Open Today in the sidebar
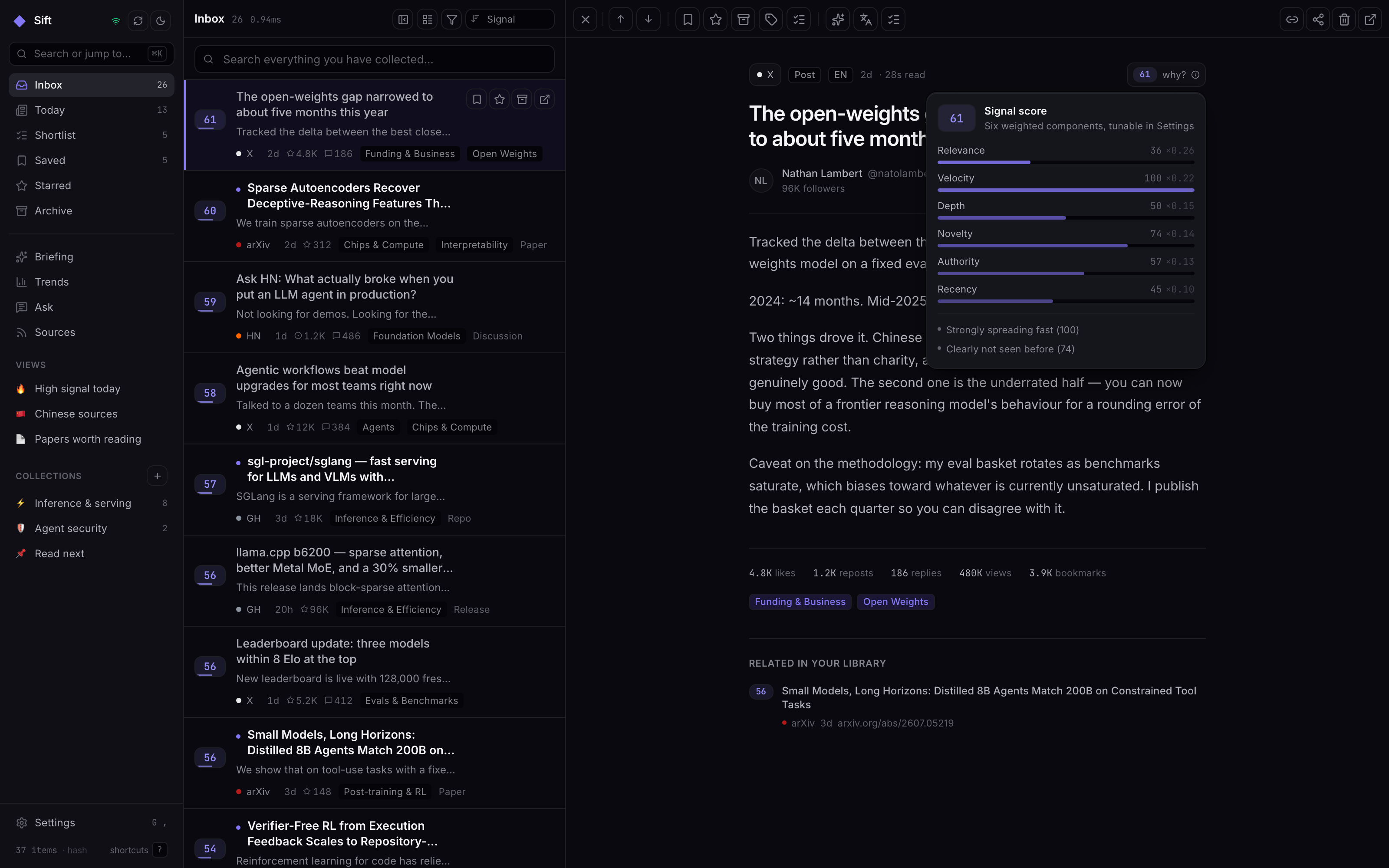The image size is (1389, 868). [91, 110]
